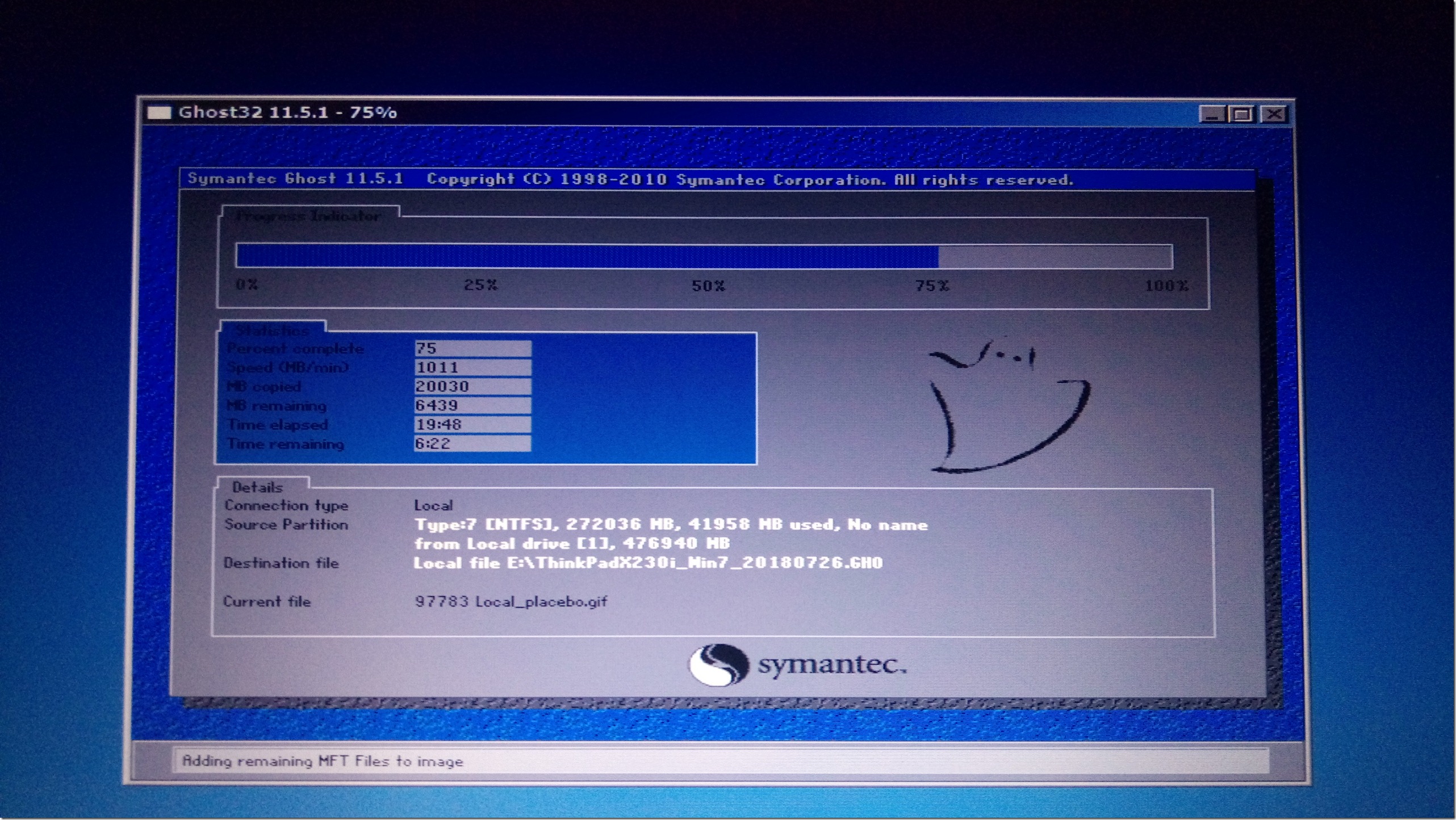Click the Speed value 1011

point(472,367)
